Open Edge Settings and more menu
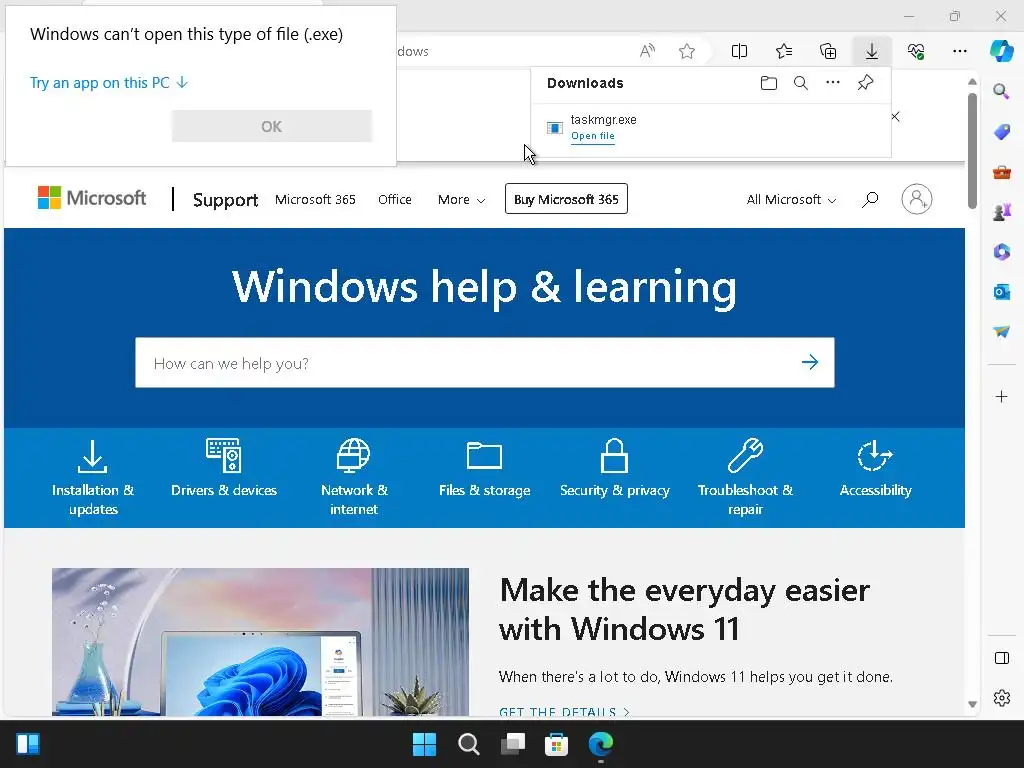The width and height of the screenshot is (1024, 768). click(x=960, y=51)
